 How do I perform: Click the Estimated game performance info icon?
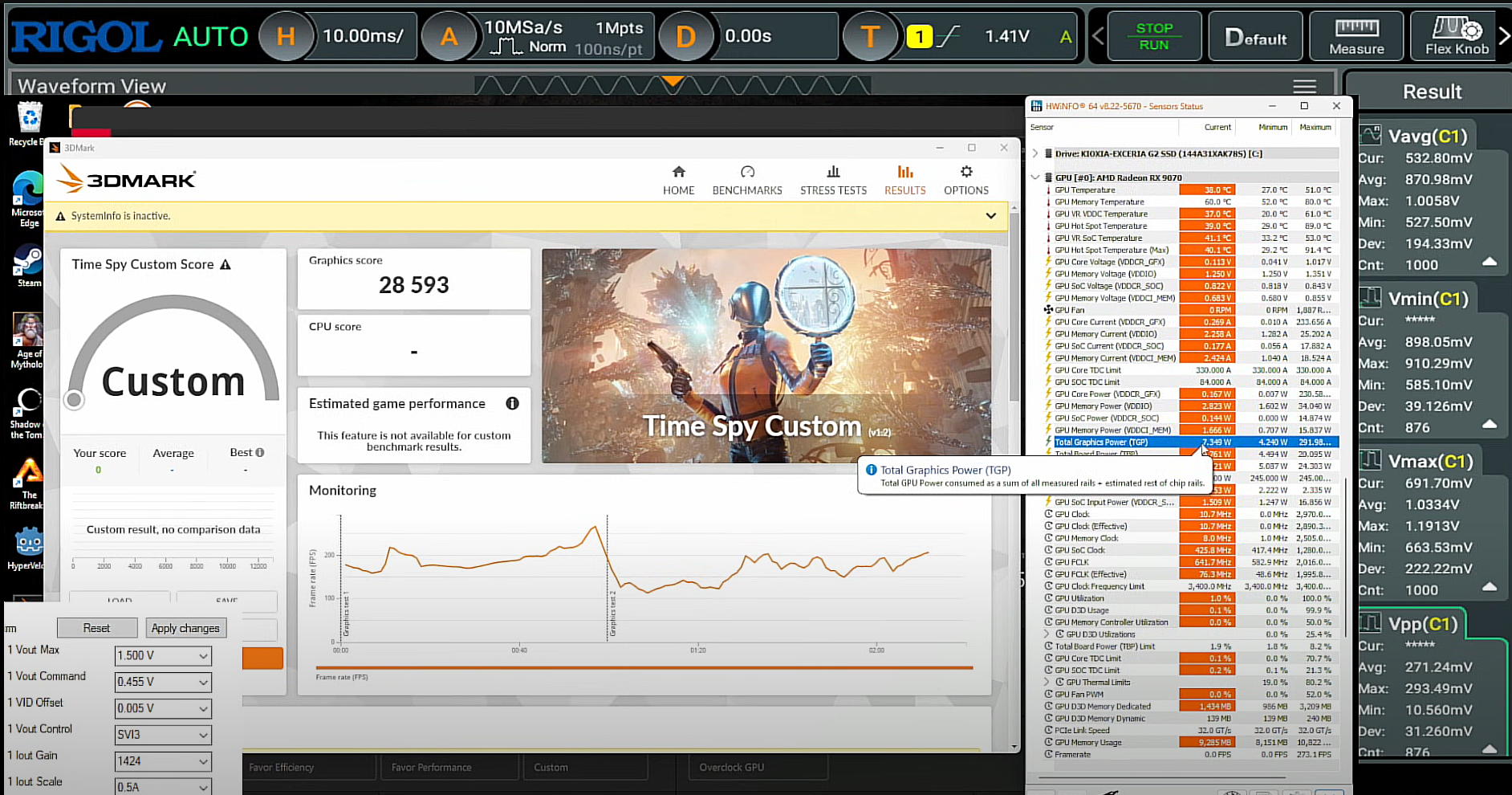pos(512,403)
